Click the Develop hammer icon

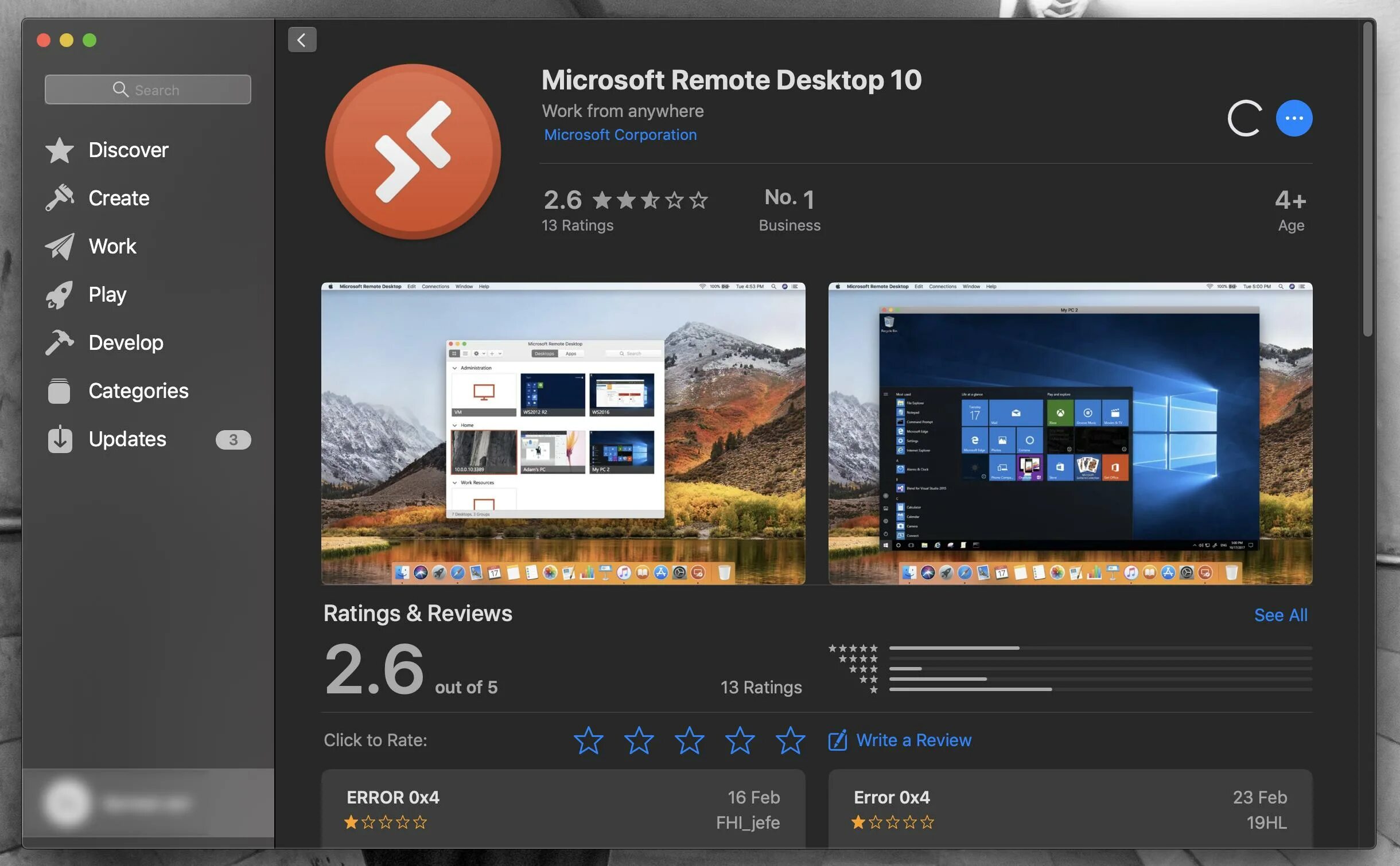pyautogui.click(x=60, y=343)
